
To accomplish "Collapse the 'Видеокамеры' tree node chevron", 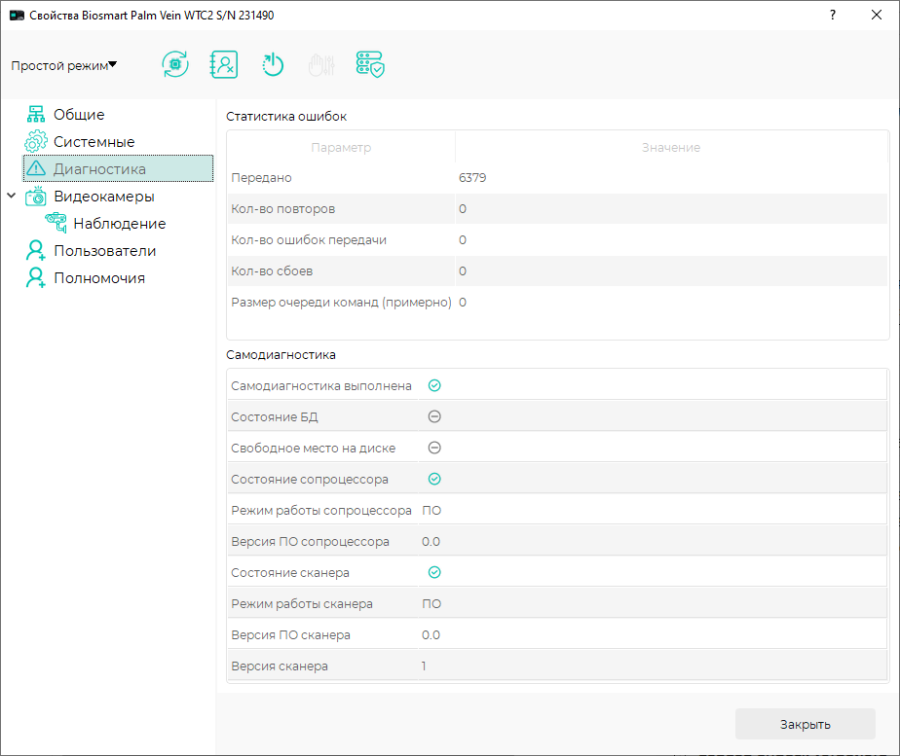I will [x=11, y=196].
